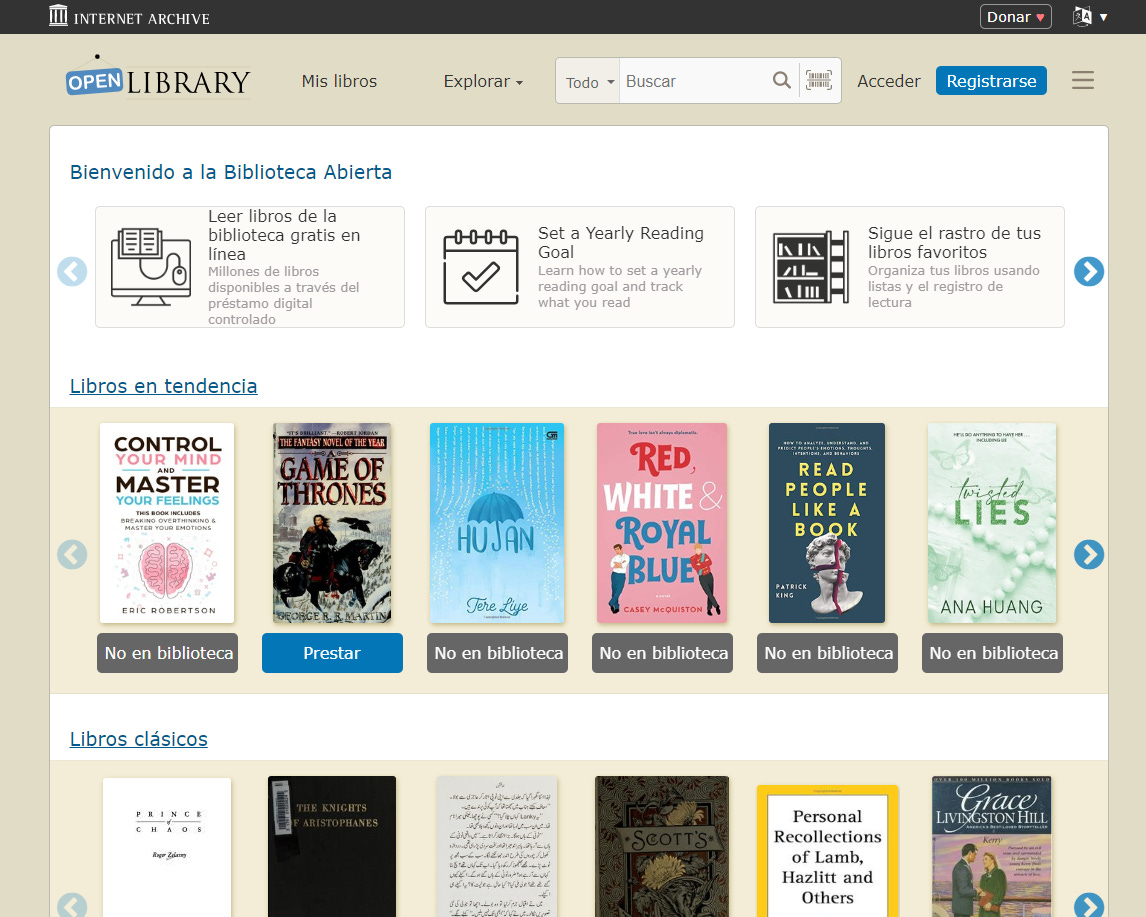Click the welcome carousel previous arrow

pos(72,271)
